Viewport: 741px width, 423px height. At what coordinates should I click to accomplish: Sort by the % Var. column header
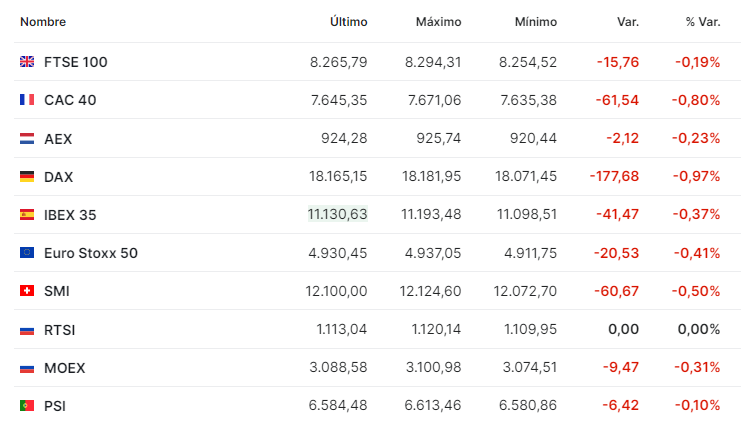click(x=703, y=22)
